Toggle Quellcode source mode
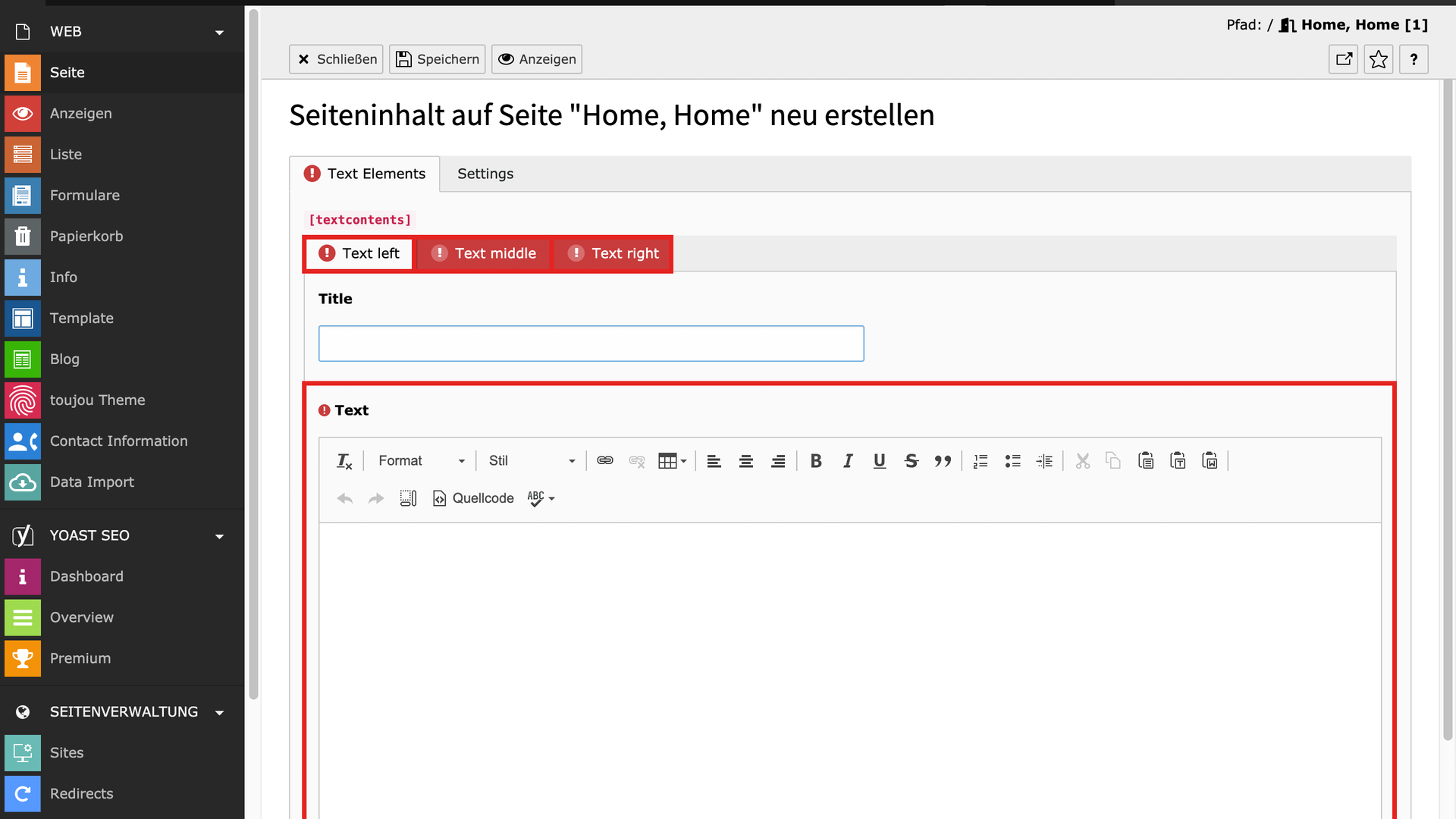This screenshot has height=819, width=1456. (x=473, y=498)
